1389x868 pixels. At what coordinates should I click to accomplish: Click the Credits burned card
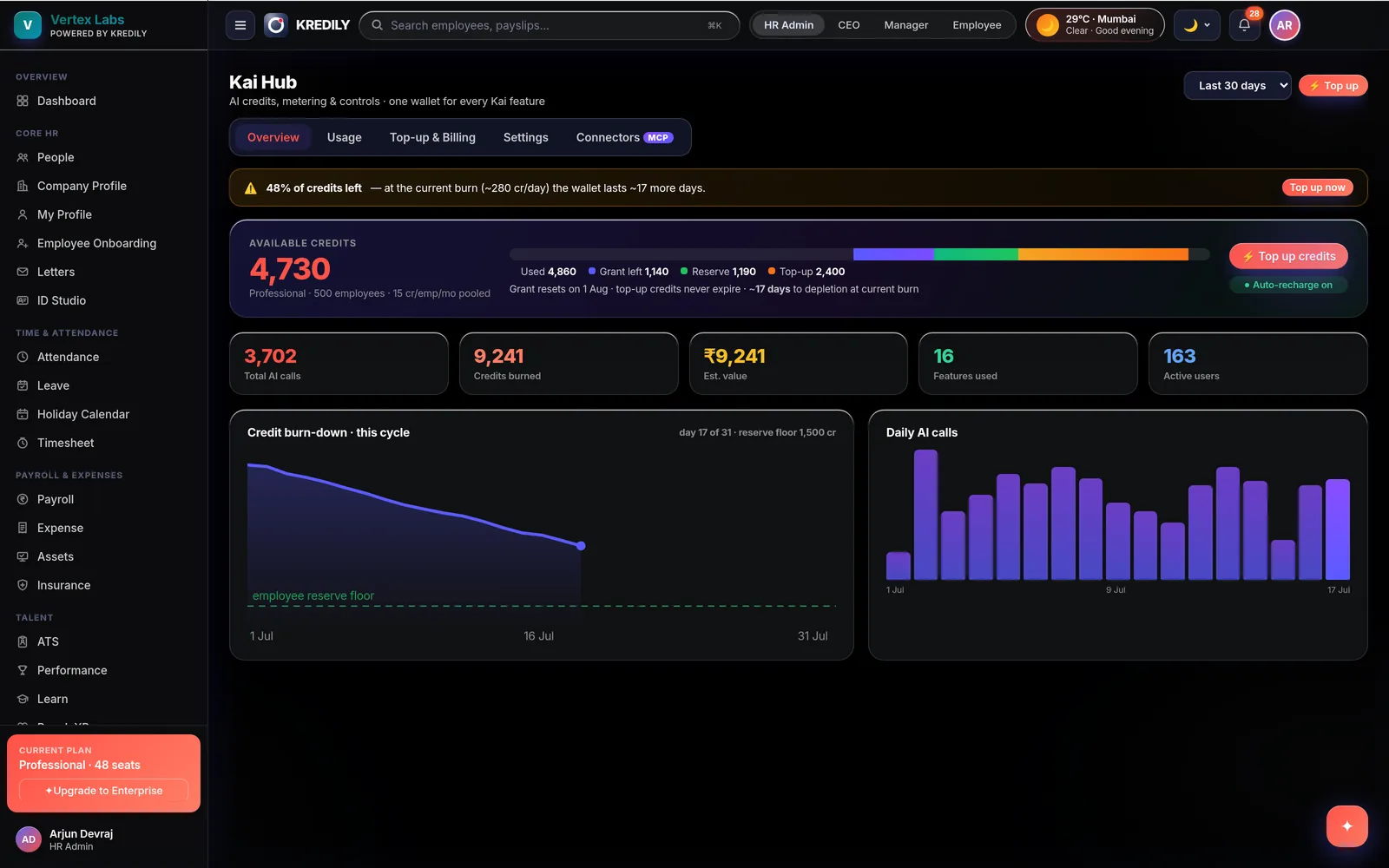coord(569,364)
